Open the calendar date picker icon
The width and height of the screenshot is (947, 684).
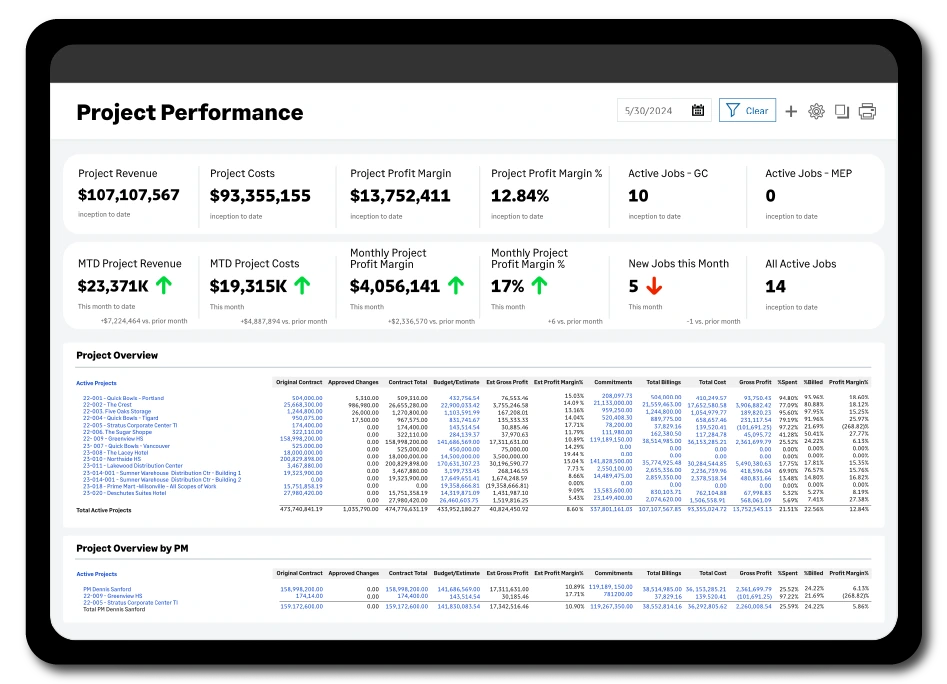pyautogui.click(x=698, y=110)
